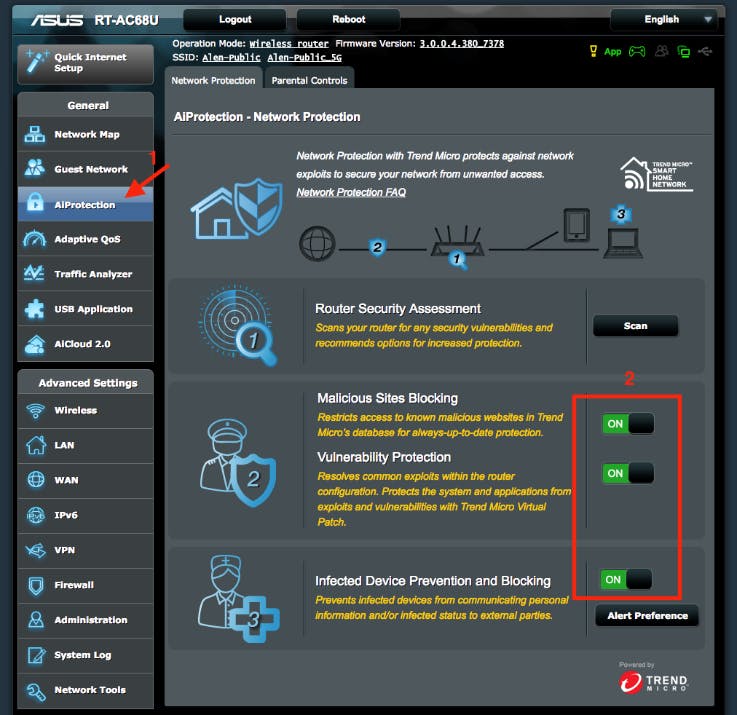Image resolution: width=737 pixels, height=715 pixels.
Task: Click the Reboot button
Action: click(x=348, y=19)
